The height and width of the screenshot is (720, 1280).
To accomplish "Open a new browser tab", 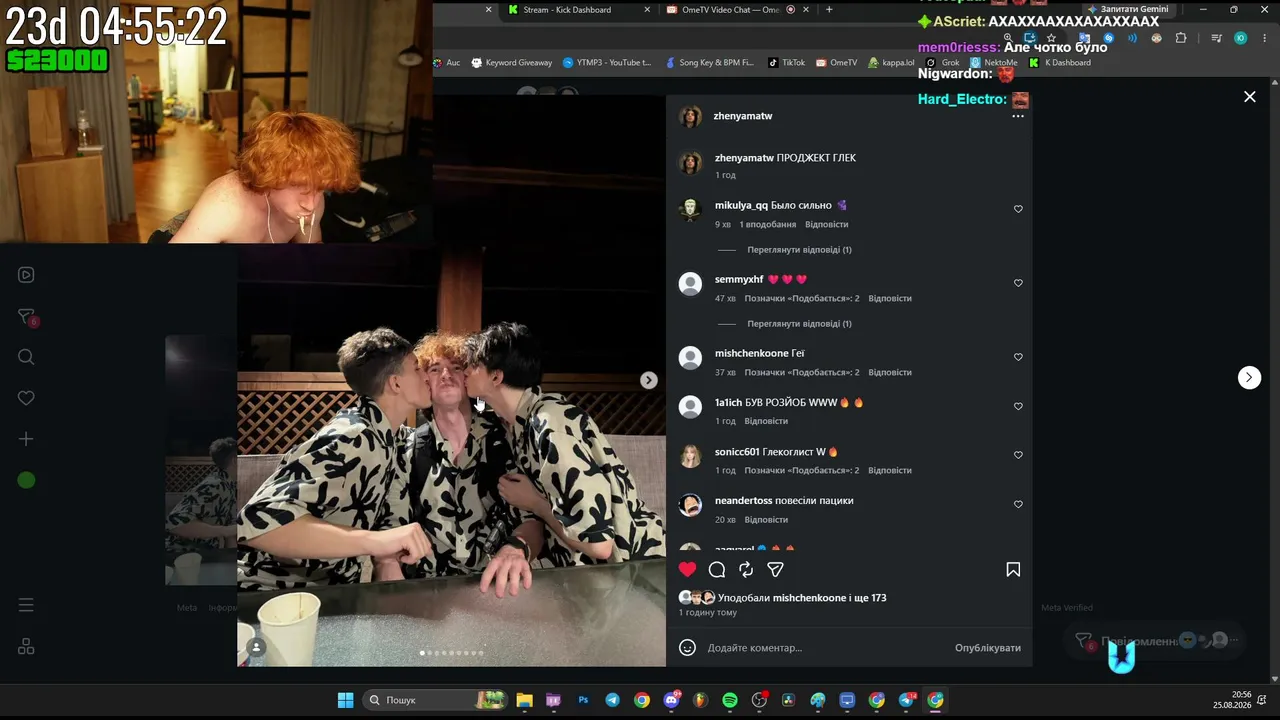I will click(829, 10).
